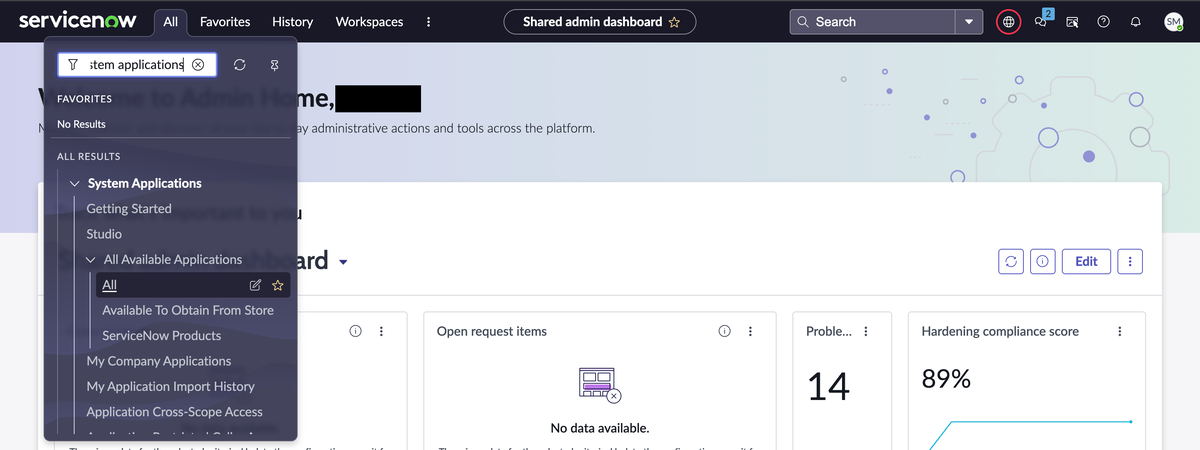
Task: Open the notifications bell
Action: tap(1135, 22)
